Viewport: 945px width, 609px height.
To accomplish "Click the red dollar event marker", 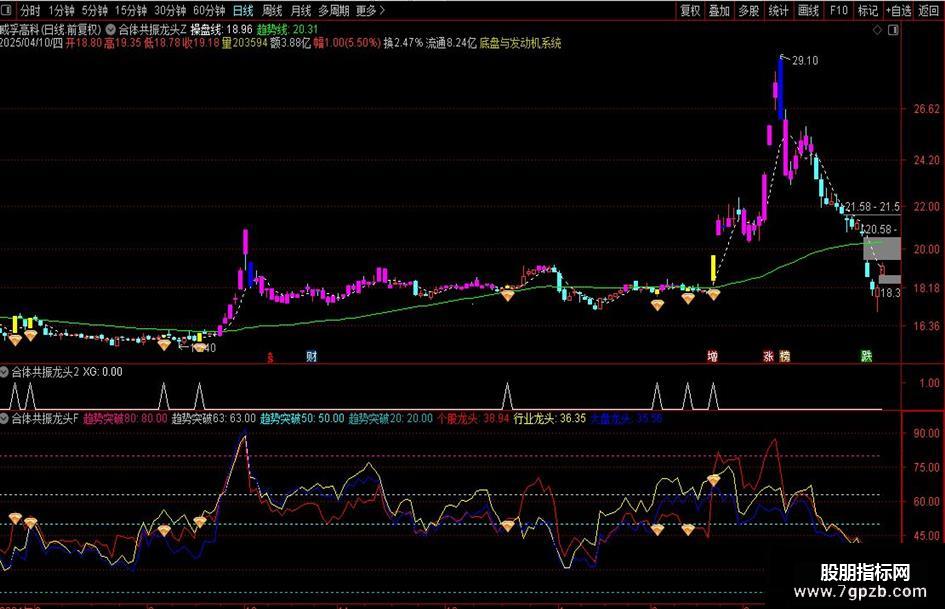I will click(x=270, y=358).
